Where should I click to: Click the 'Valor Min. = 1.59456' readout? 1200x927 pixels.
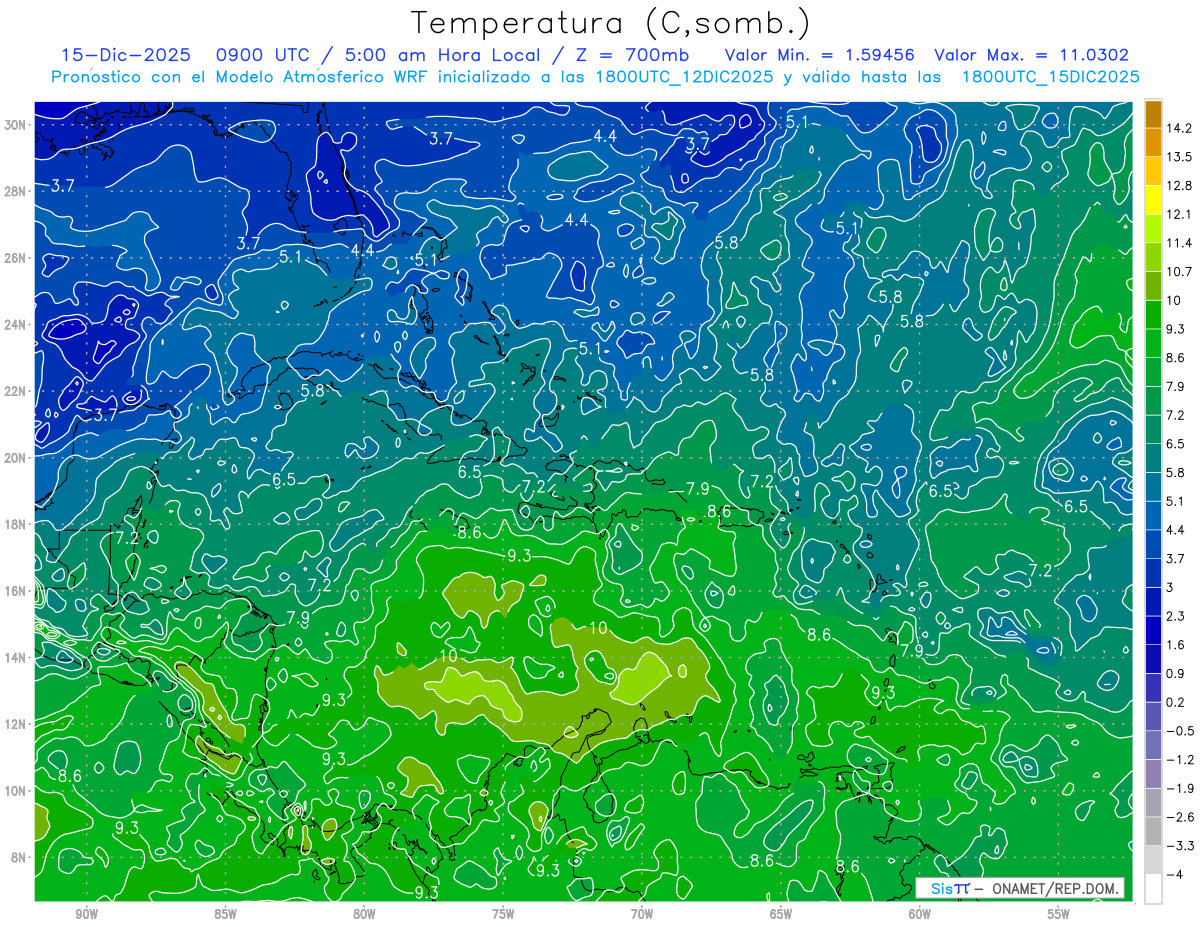(820, 55)
